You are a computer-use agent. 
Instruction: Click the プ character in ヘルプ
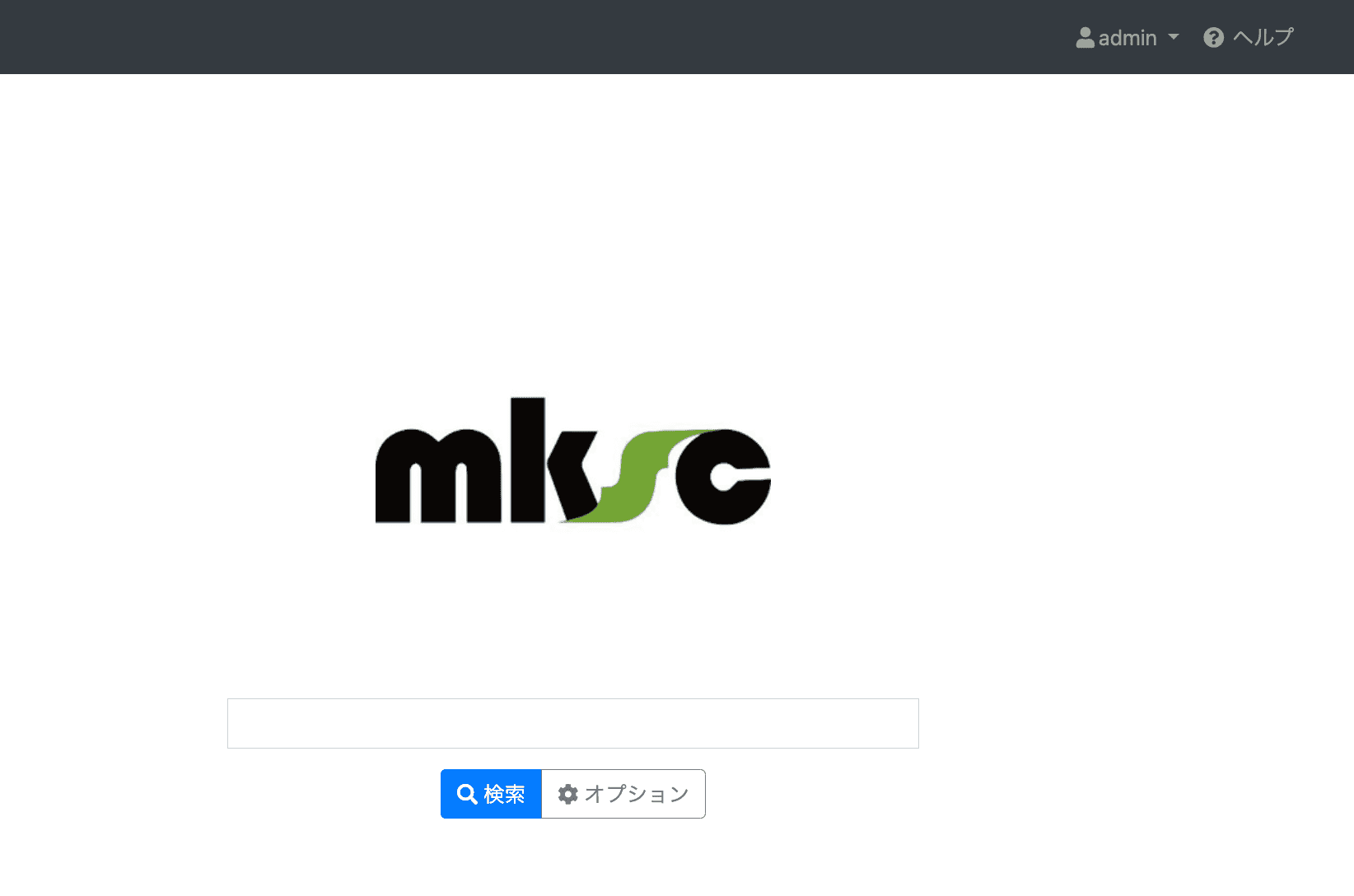click(x=1283, y=38)
